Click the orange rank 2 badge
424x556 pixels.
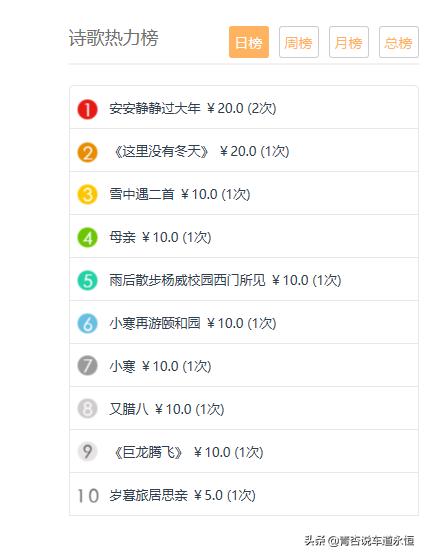tap(87, 152)
